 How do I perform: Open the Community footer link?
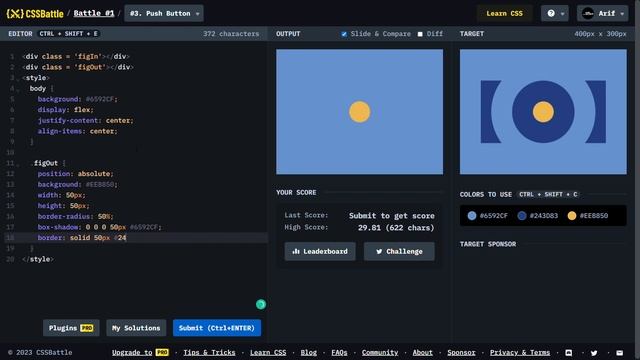(x=380, y=353)
